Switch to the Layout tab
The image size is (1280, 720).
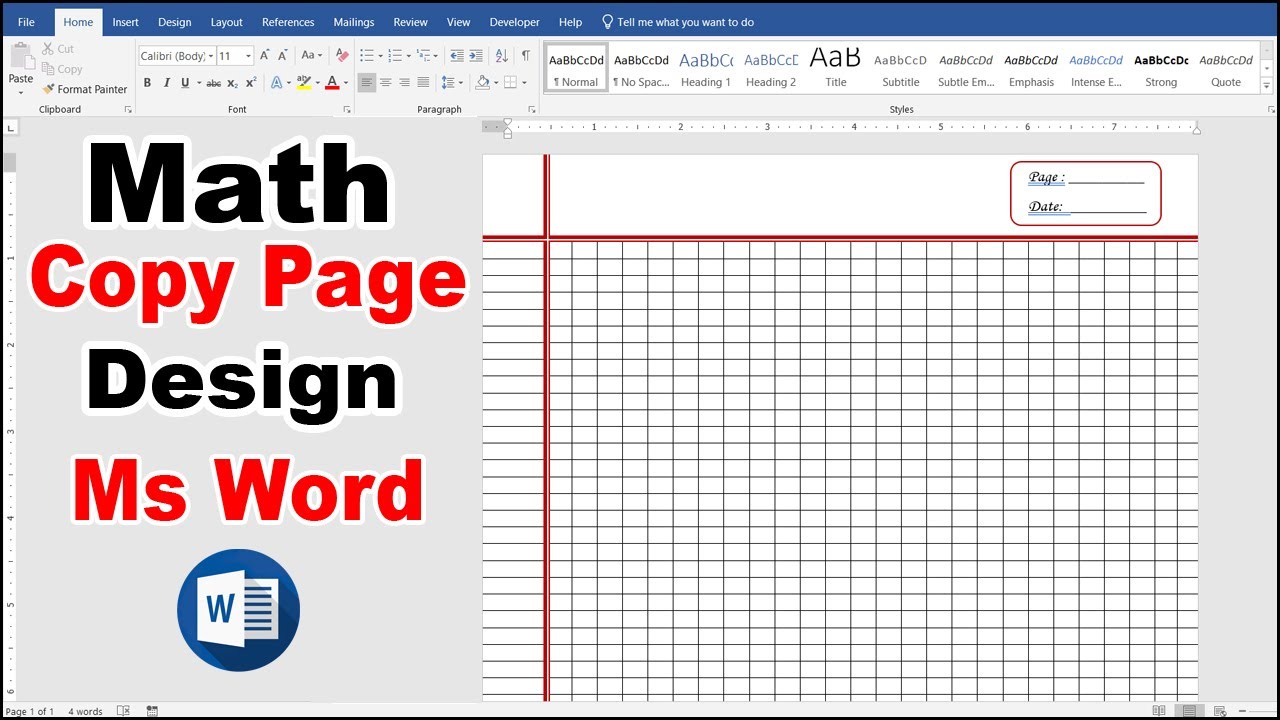[227, 22]
